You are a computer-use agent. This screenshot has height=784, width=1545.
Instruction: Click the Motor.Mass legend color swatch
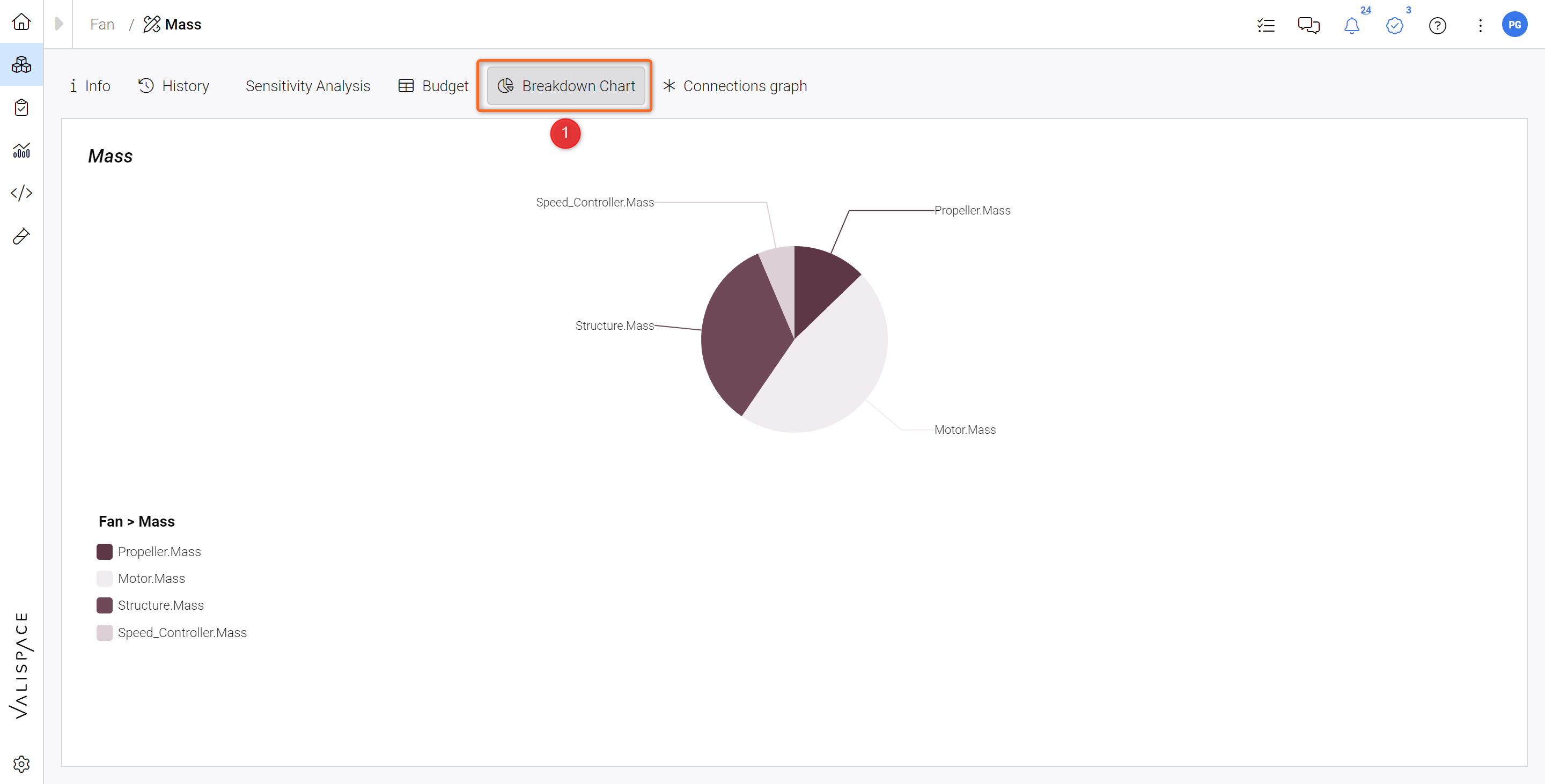[x=105, y=579]
